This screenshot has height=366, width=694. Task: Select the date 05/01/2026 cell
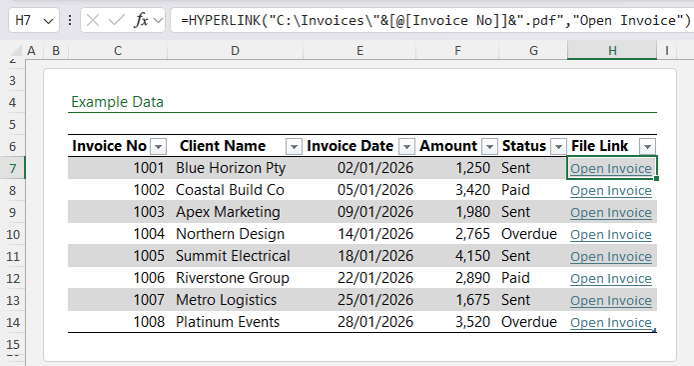click(x=360, y=190)
